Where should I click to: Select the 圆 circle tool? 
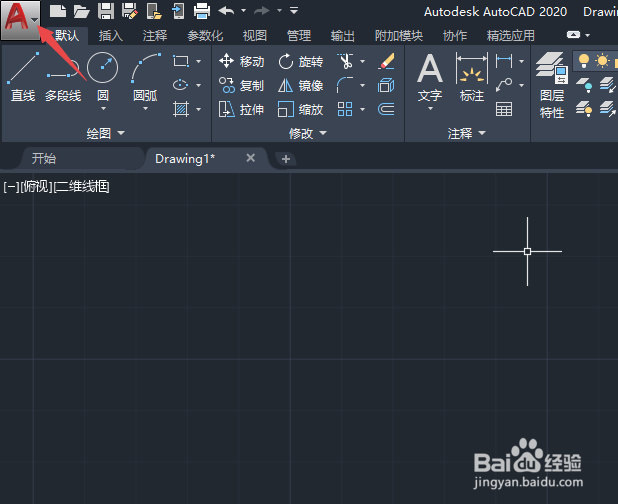coord(102,75)
